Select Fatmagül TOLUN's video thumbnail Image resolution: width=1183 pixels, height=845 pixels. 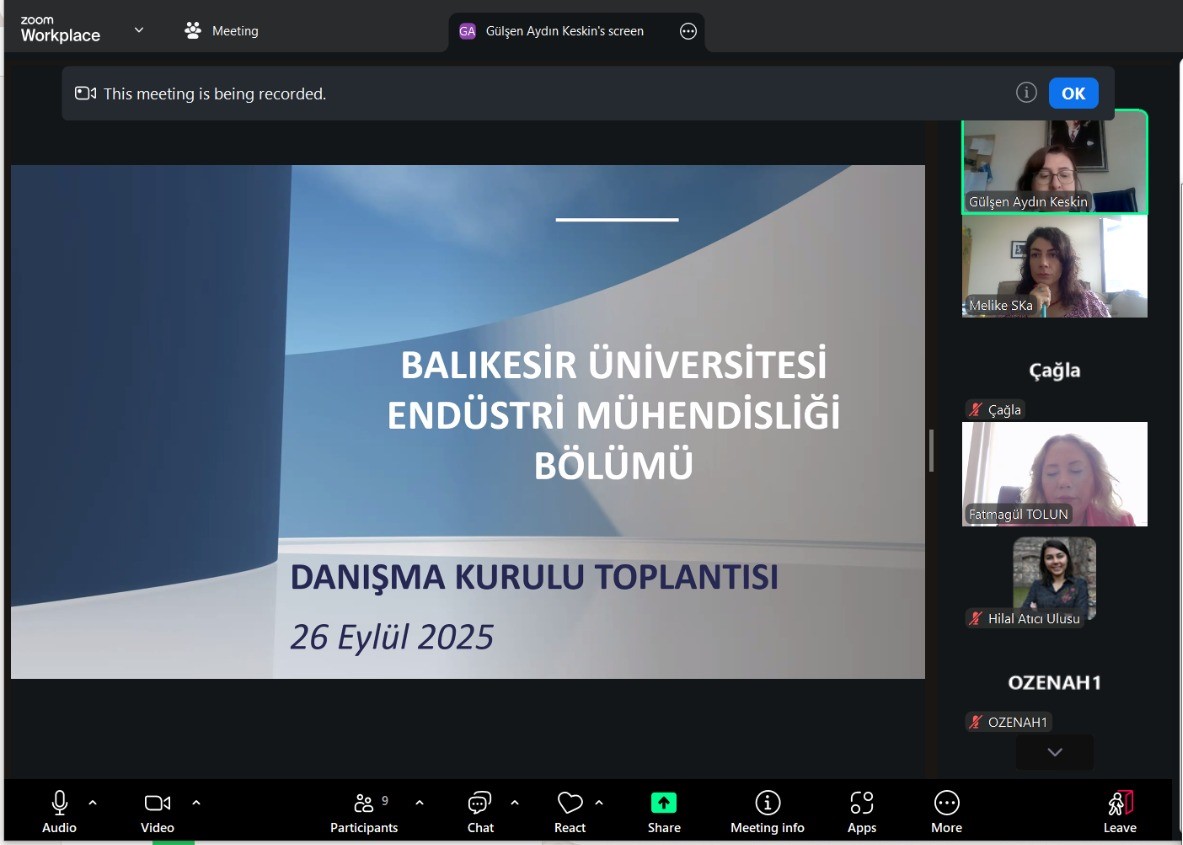1054,474
